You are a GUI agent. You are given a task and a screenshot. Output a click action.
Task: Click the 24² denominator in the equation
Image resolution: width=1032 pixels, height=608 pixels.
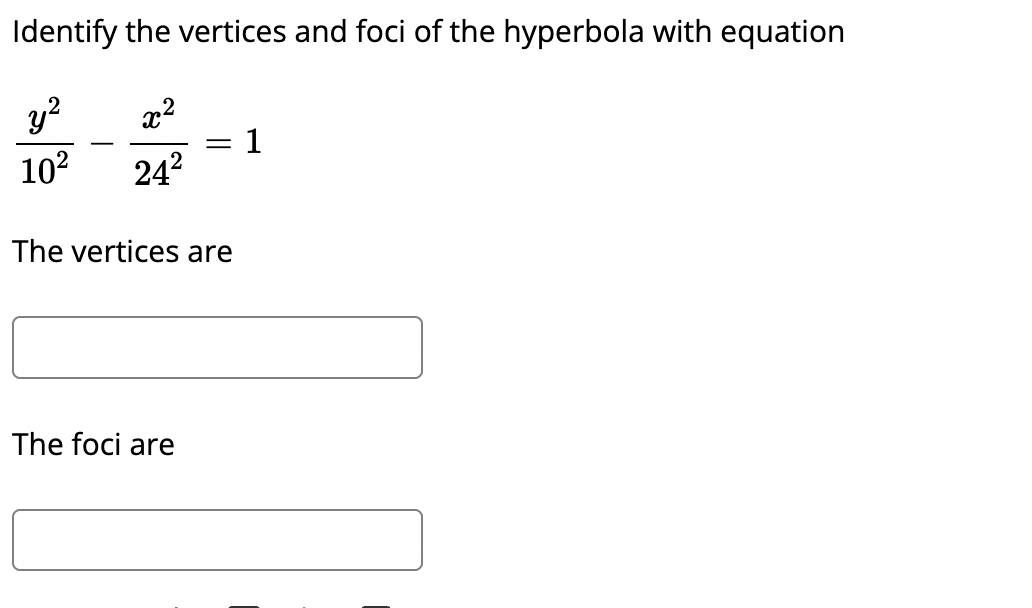pos(158,170)
